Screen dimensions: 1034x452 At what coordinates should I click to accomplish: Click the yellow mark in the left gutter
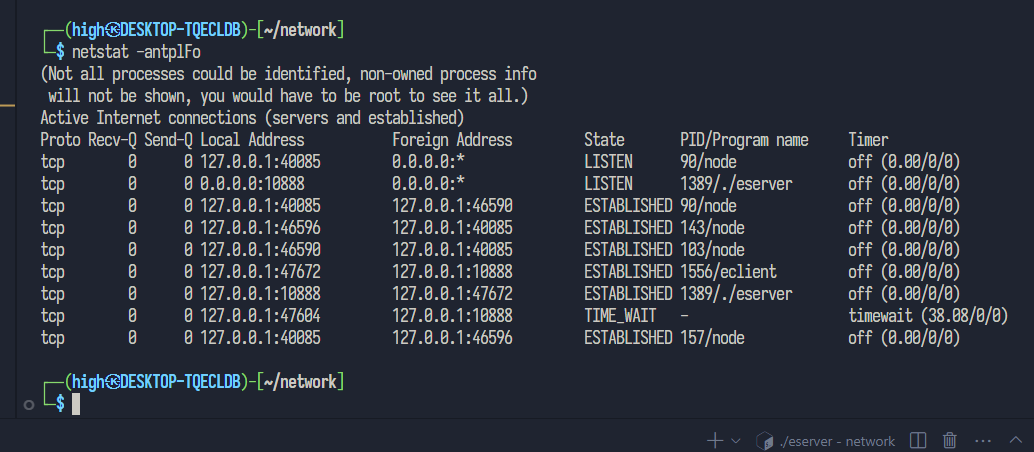point(7,103)
